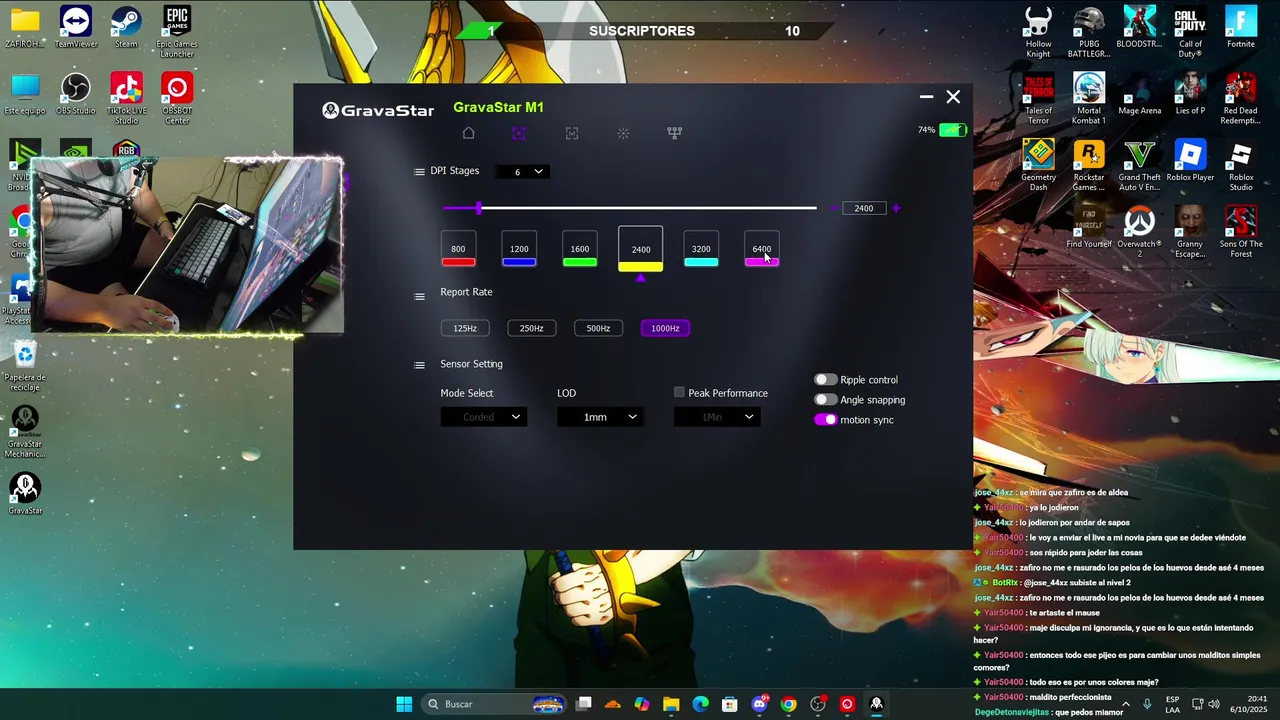This screenshot has width=1280, height=720.
Task: Set report rate to 125Hz
Action: [x=465, y=328]
